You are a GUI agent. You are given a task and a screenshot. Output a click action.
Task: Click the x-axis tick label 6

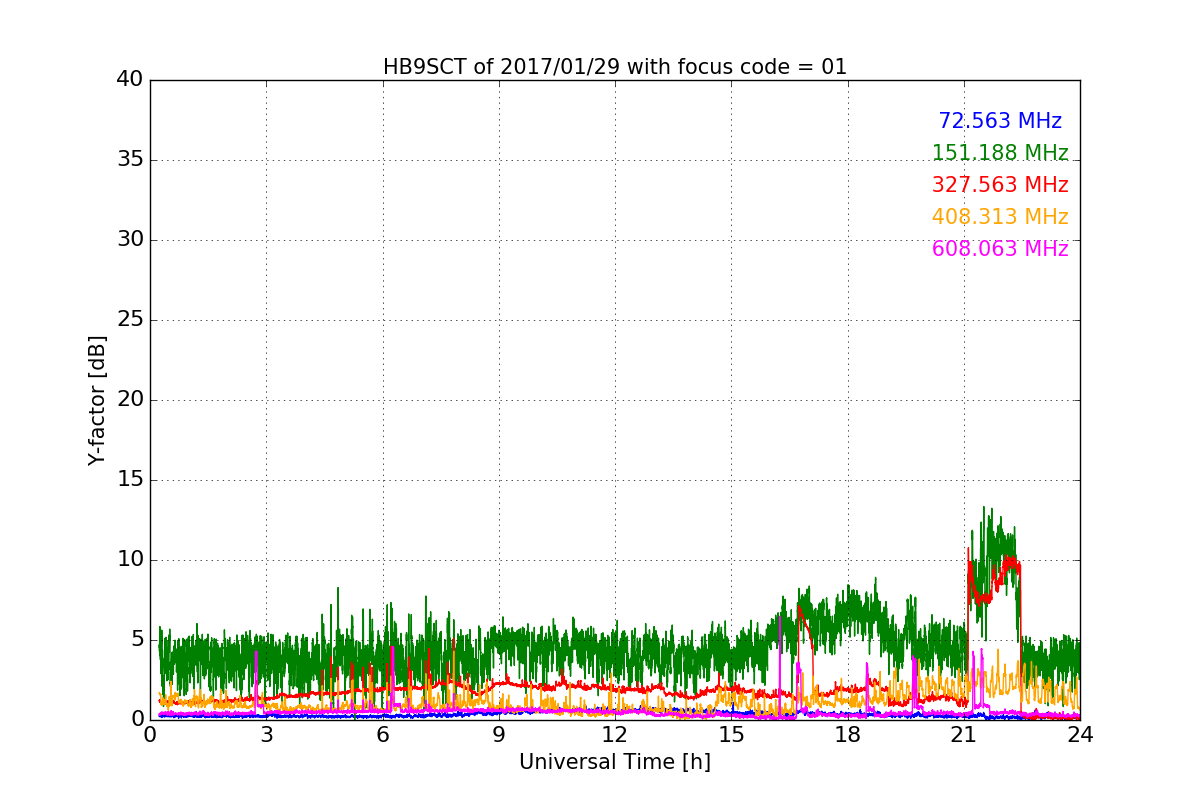383,735
